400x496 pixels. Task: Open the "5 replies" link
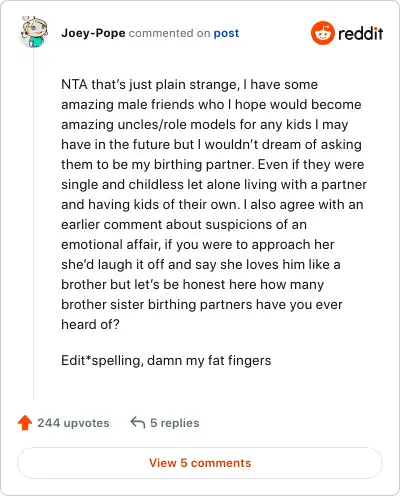pyautogui.click(x=175, y=423)
